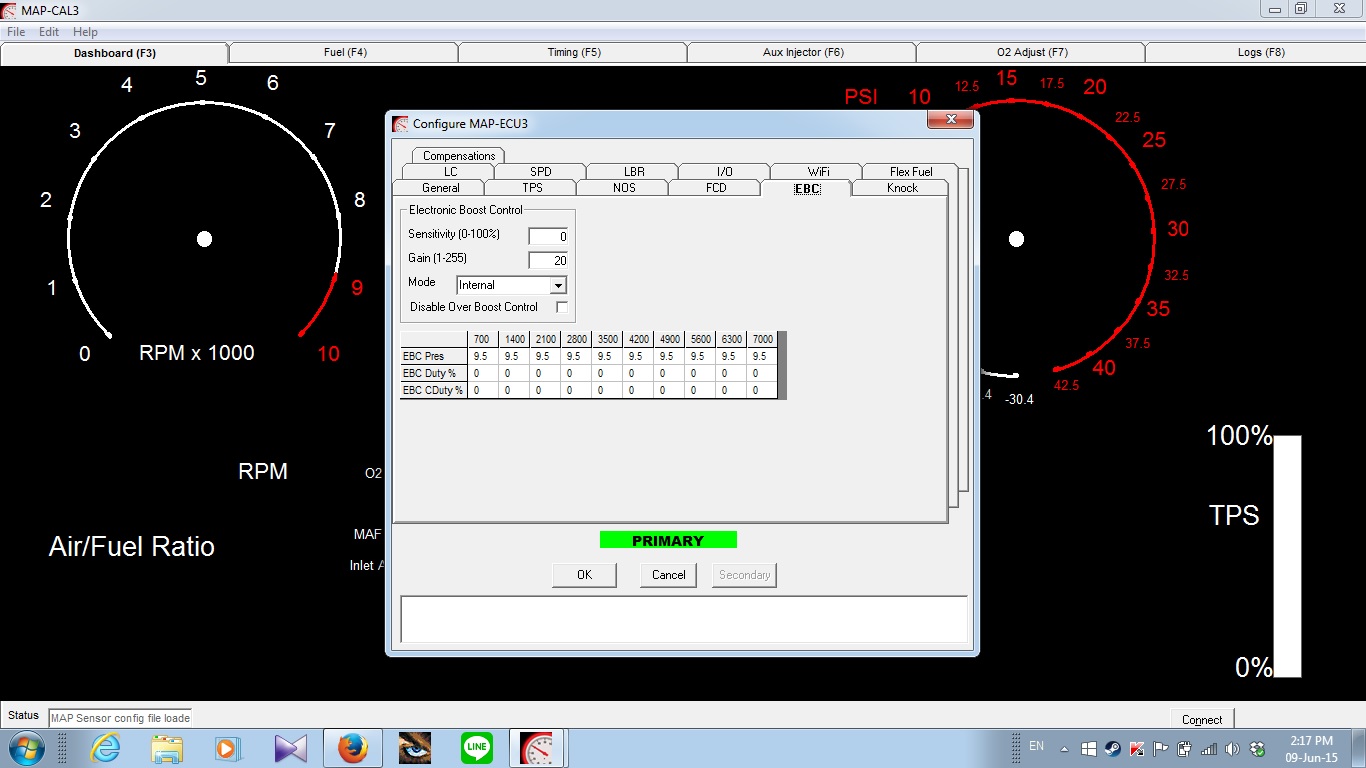The width and height of the screenshot is (1366, 768).
Task: Enable Disable Over Boost Control checkbox
Action: (563, 307)
